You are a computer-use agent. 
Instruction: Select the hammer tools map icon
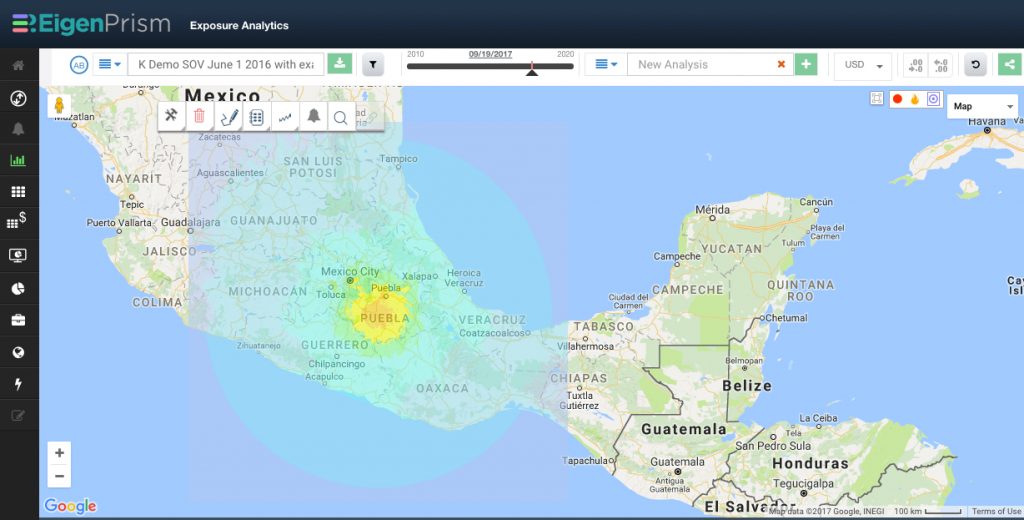tap(171, 116)
